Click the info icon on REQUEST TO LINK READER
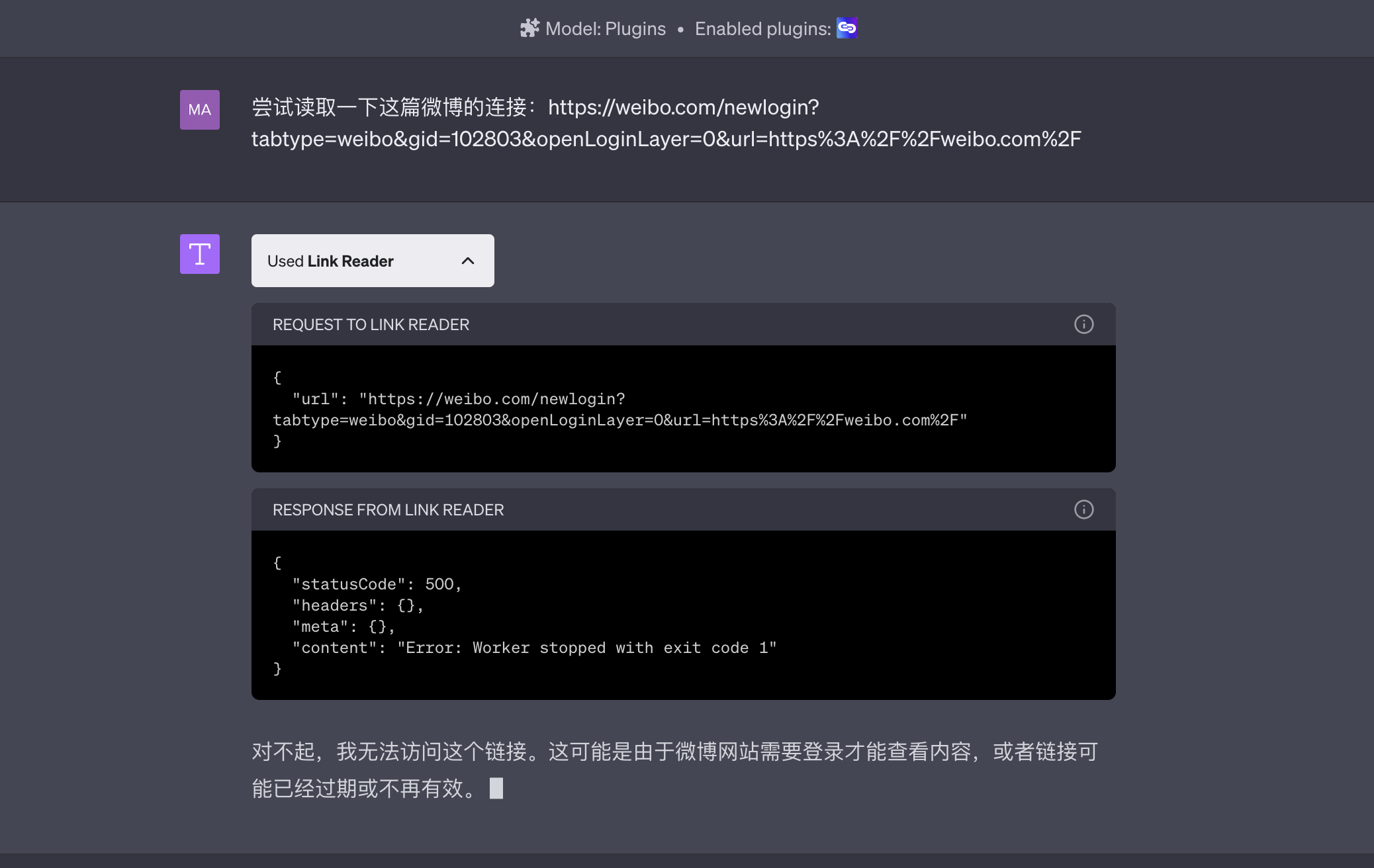The image size is (1374, 868). [1083, 324]
